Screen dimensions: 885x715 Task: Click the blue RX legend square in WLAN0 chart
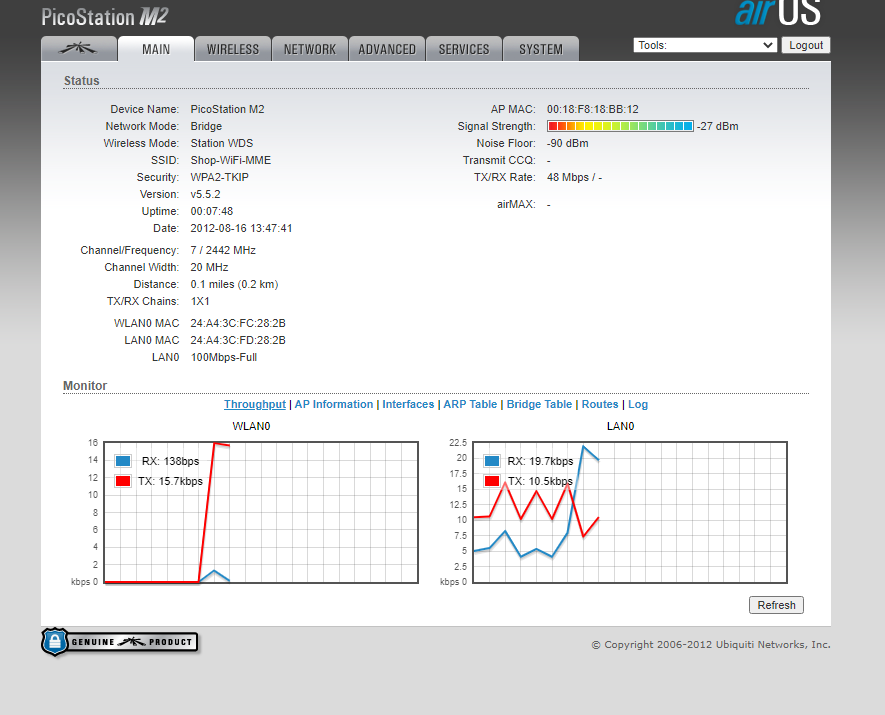tap(123, 461)
